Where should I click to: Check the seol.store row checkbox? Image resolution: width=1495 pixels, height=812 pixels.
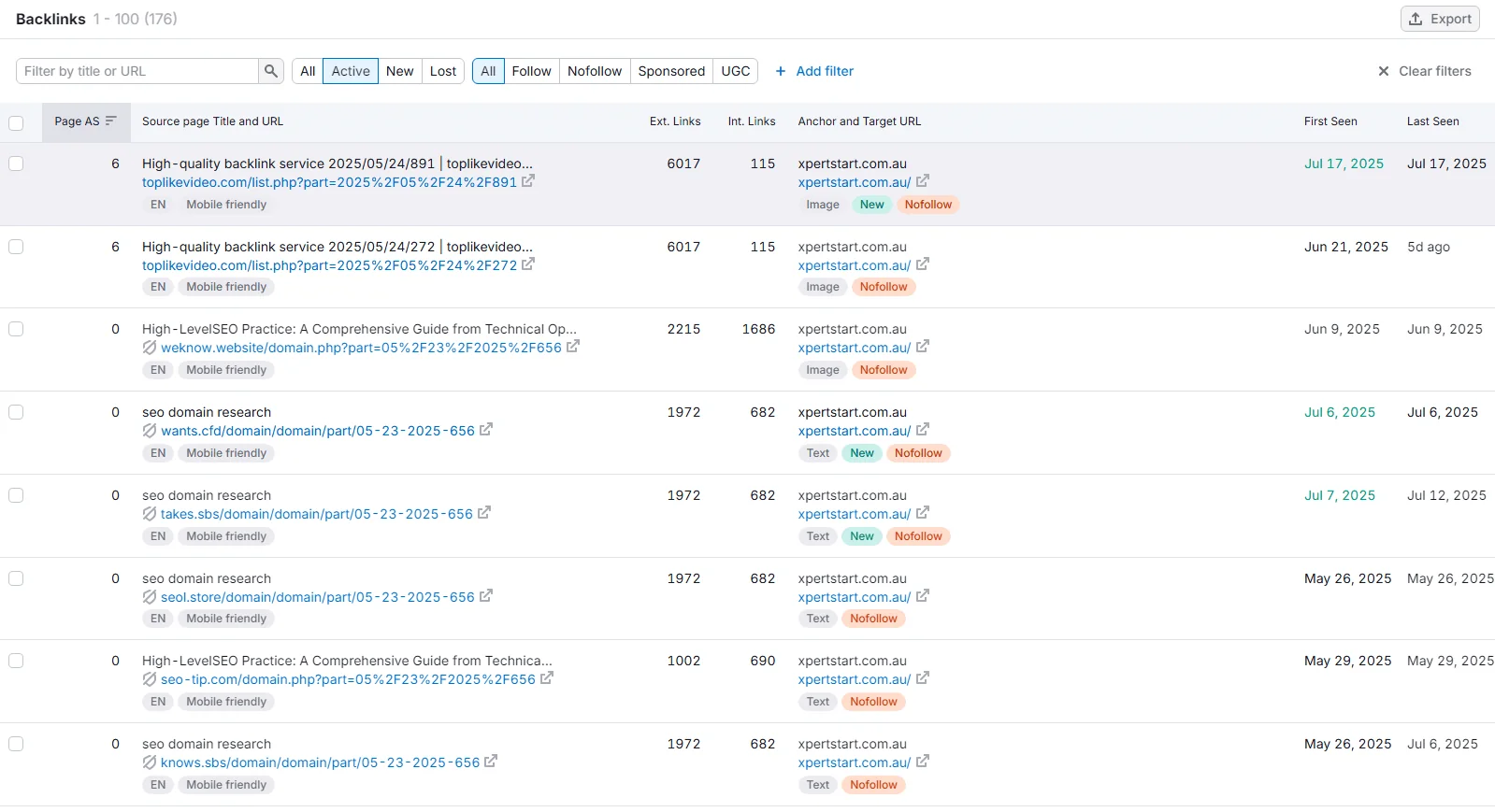(16, 578)
